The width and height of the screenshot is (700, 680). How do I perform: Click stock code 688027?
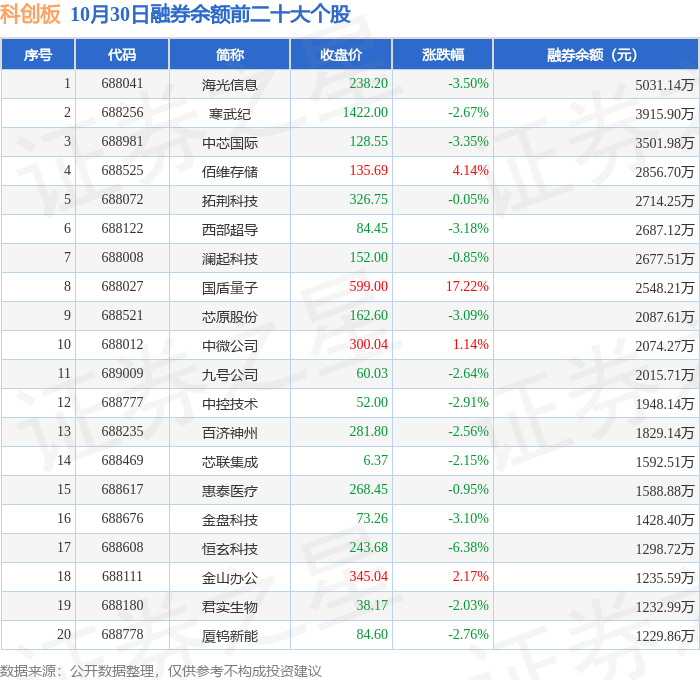click(122, 286)
